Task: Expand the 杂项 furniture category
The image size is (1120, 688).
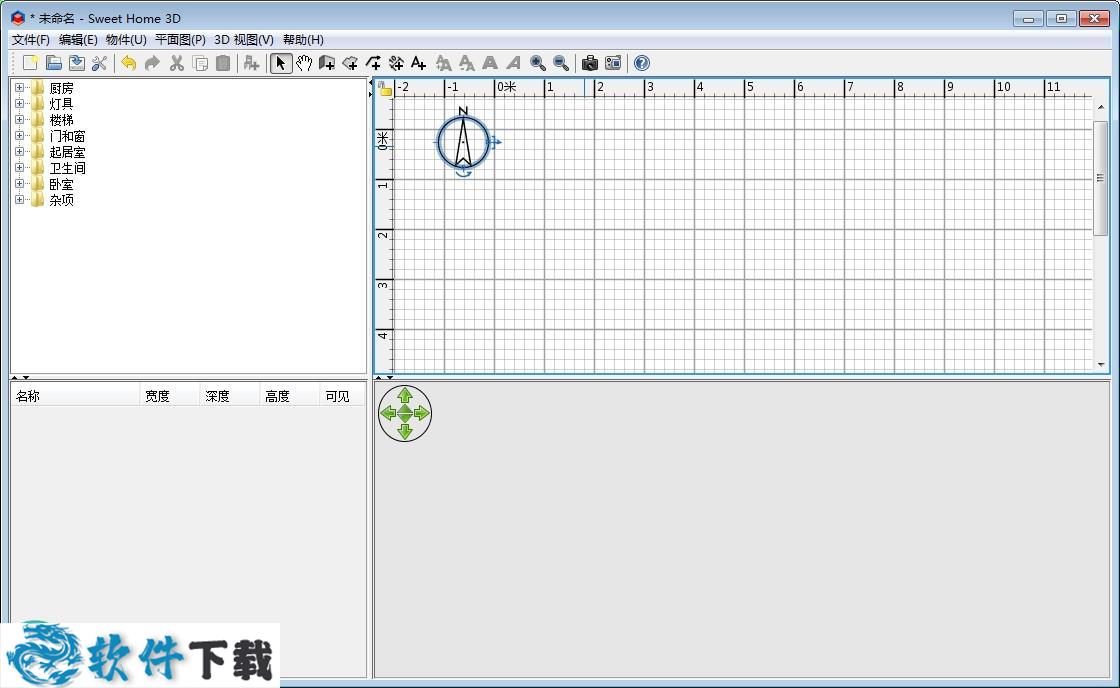Action: pos(19,200)
